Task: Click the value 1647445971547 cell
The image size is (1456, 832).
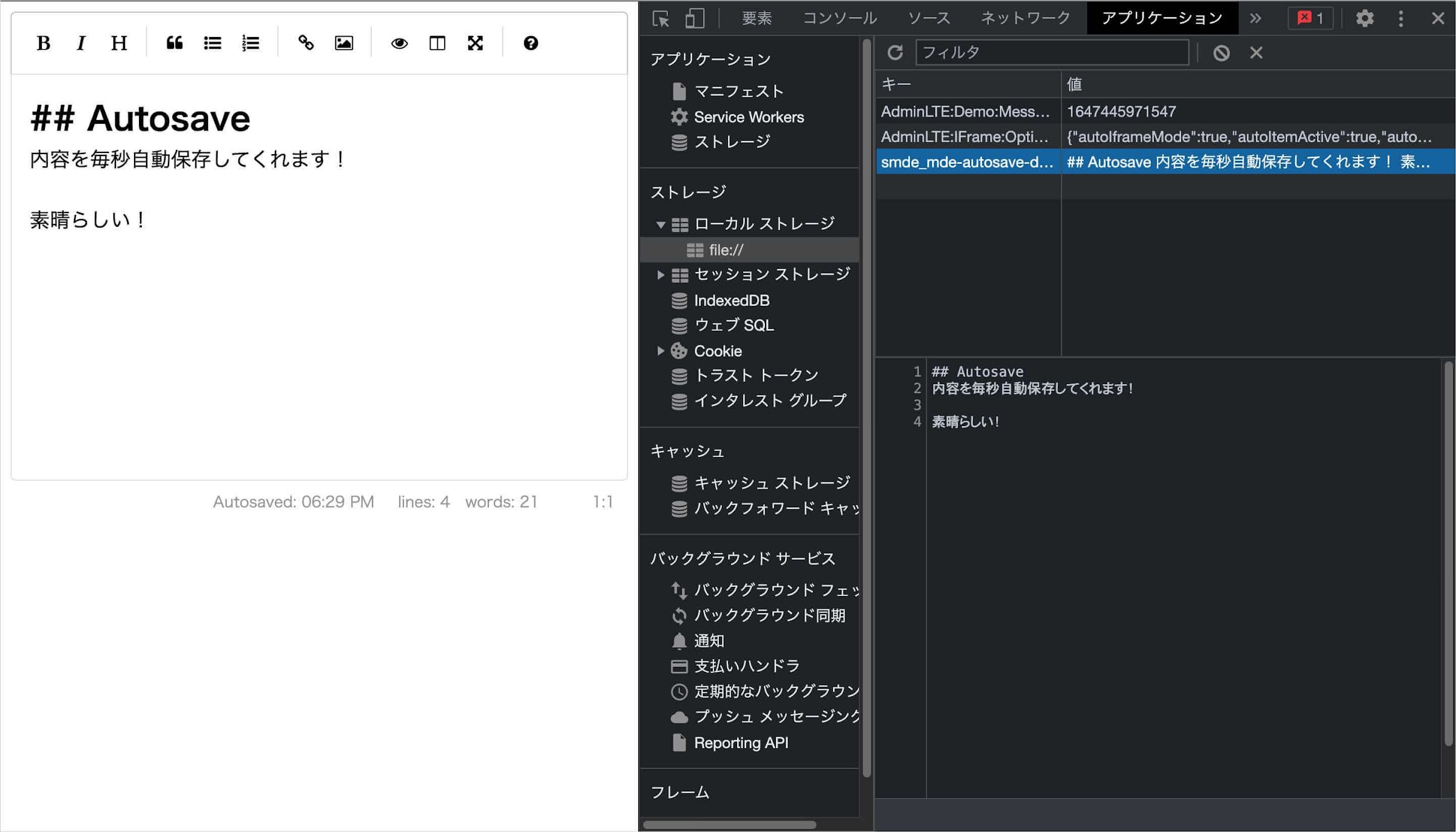Action: point(1258,111)
